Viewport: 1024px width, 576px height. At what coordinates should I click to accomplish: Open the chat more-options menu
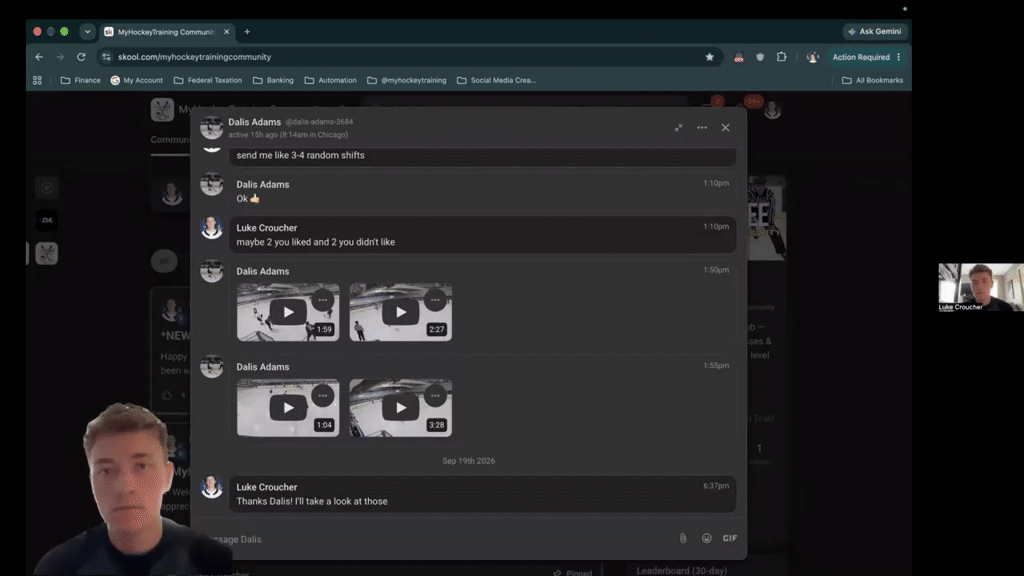point(702,127)
